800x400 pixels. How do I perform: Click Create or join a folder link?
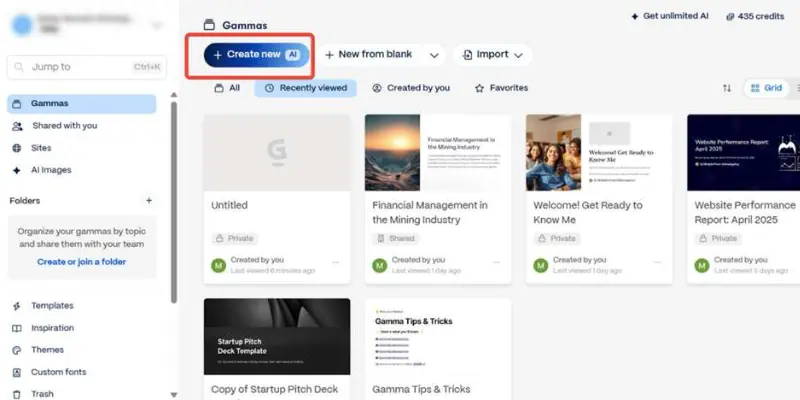[x=82, y=262]
